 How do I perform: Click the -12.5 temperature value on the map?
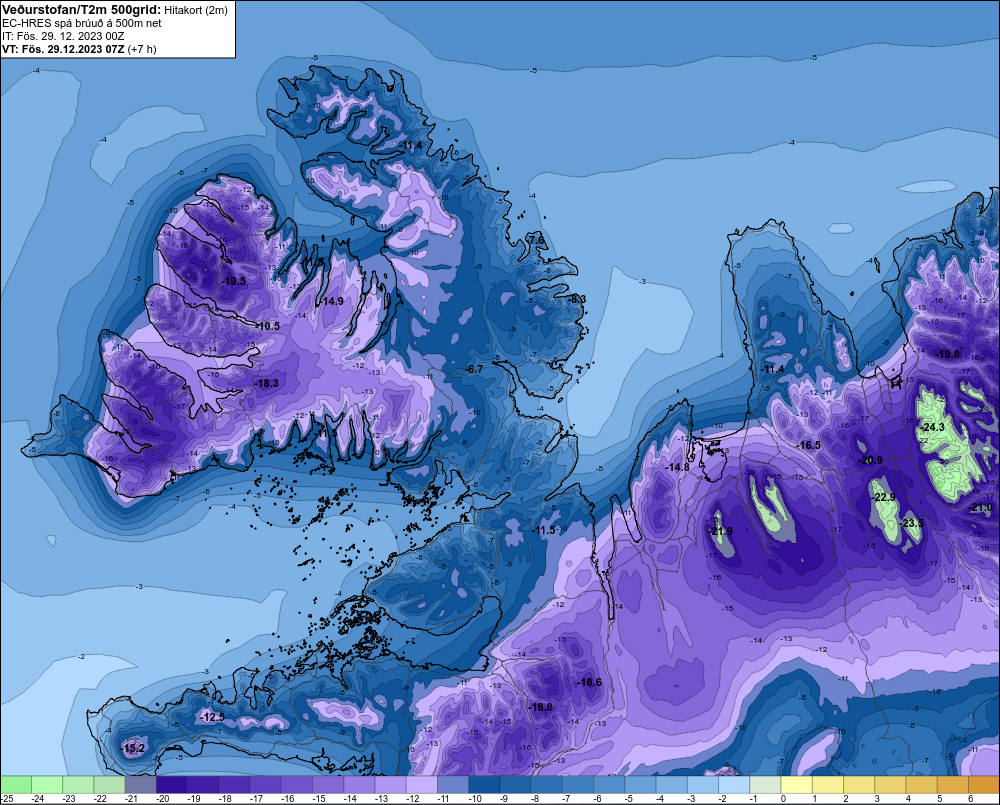pos(212,717)
